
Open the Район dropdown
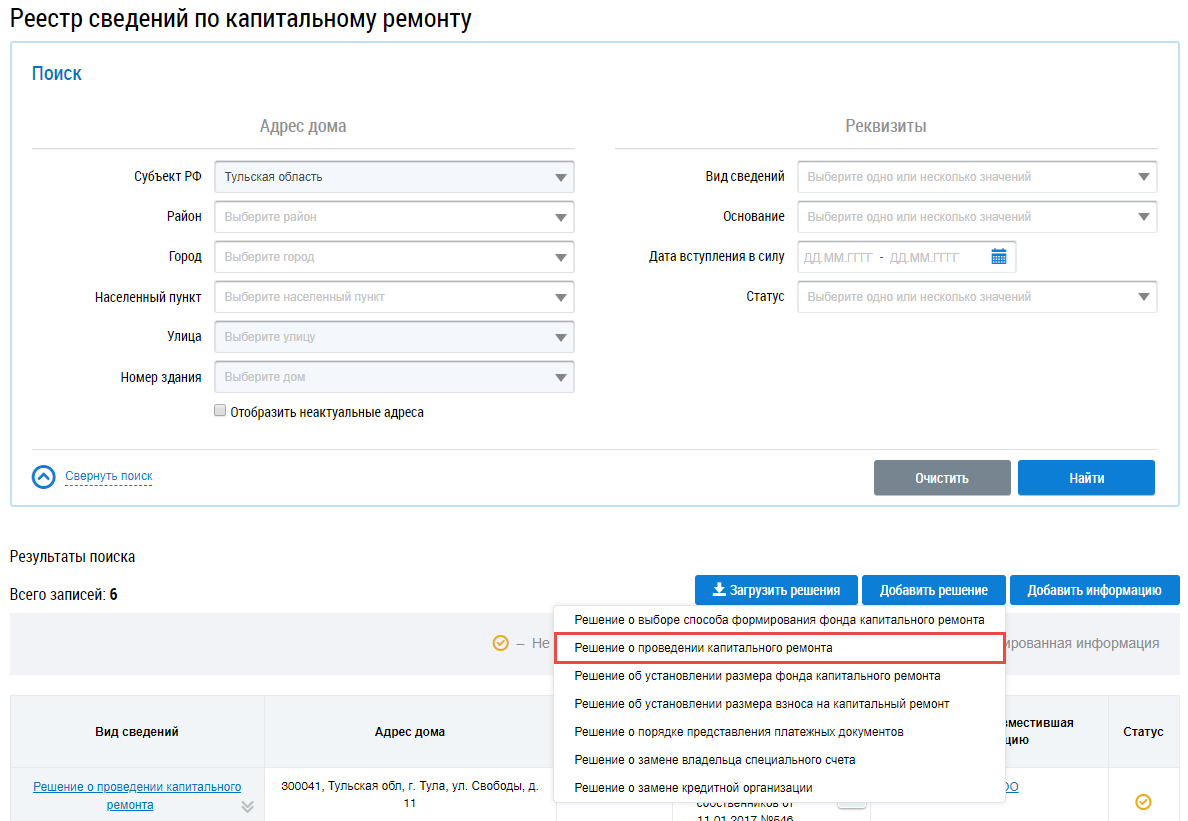[x=394, y=217]
